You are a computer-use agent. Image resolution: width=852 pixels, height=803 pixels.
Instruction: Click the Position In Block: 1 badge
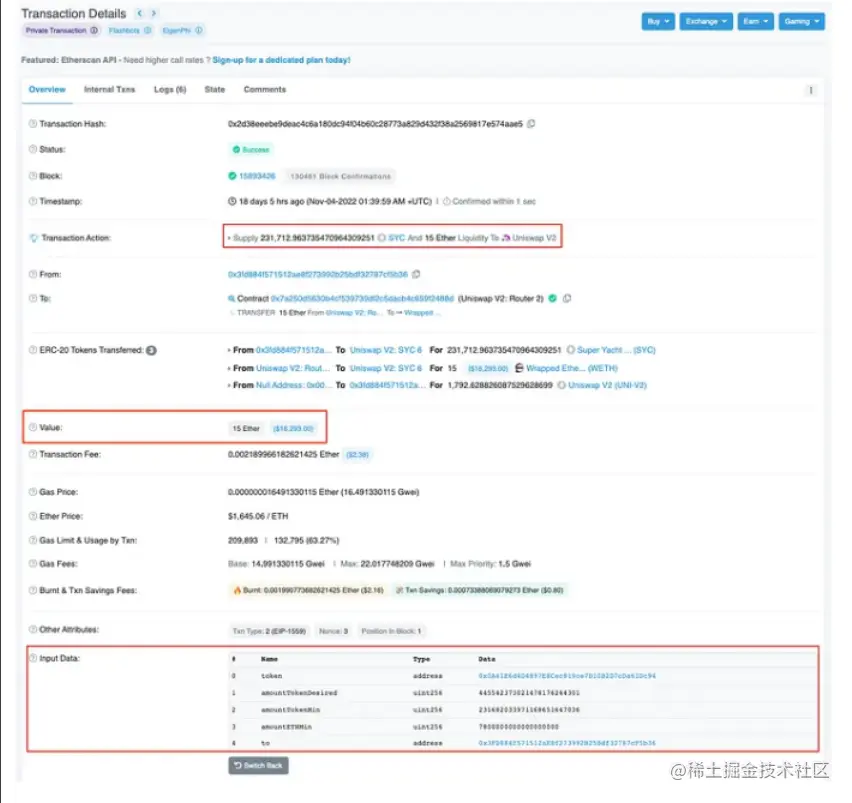391,631
